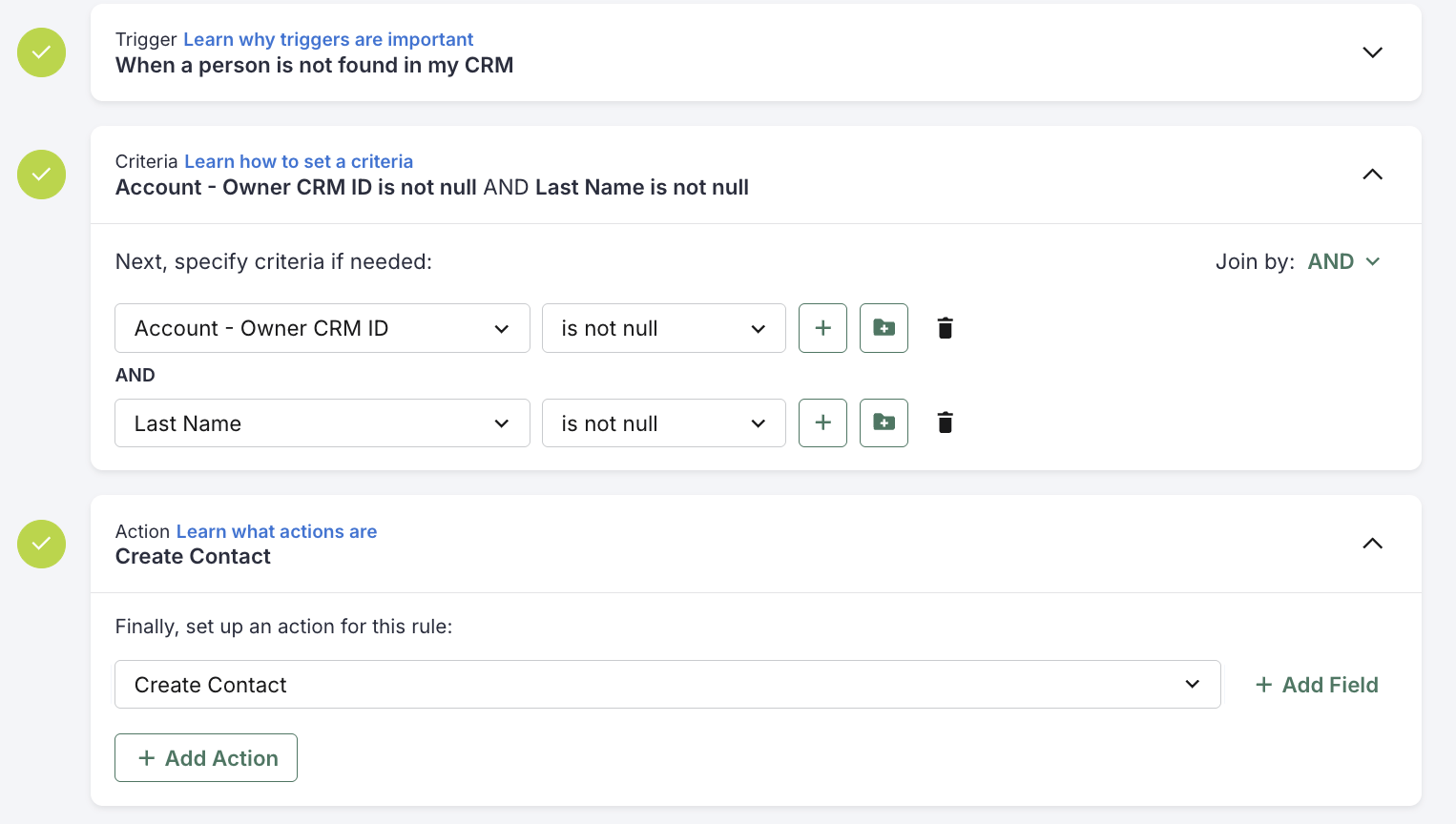1456x824 pixels.
Task: Click the Add Field button
Action: tap(1317, 685)
